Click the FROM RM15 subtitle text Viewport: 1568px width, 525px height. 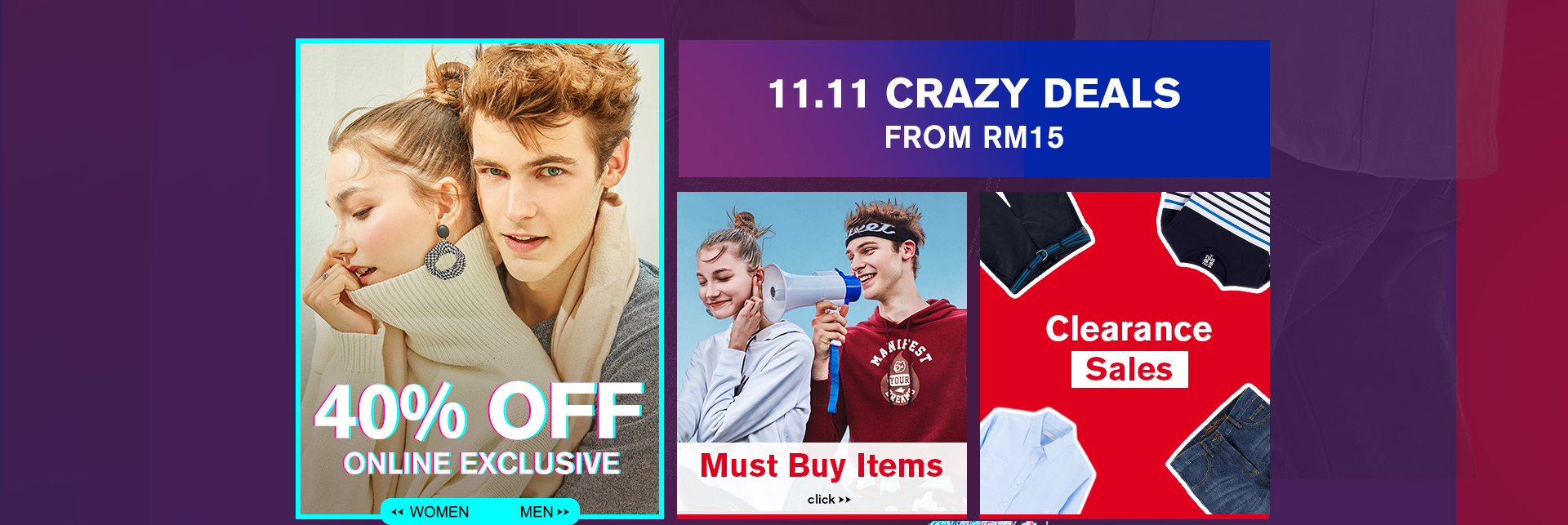click(974, 137)
